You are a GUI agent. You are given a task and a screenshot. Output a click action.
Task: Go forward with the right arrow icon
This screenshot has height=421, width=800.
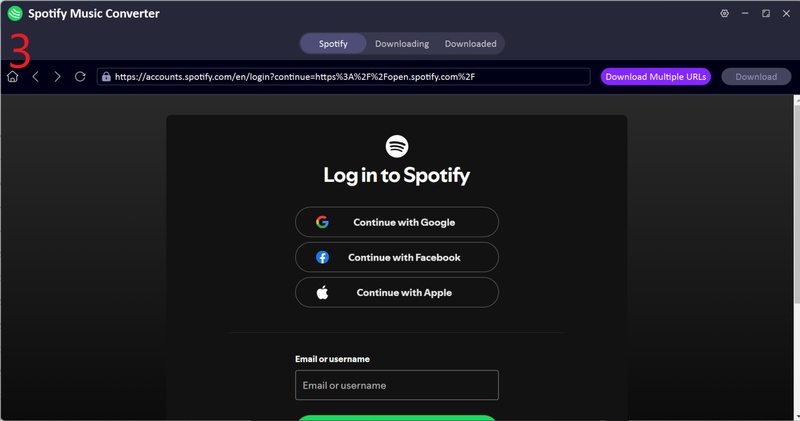(x=57, y=77)
